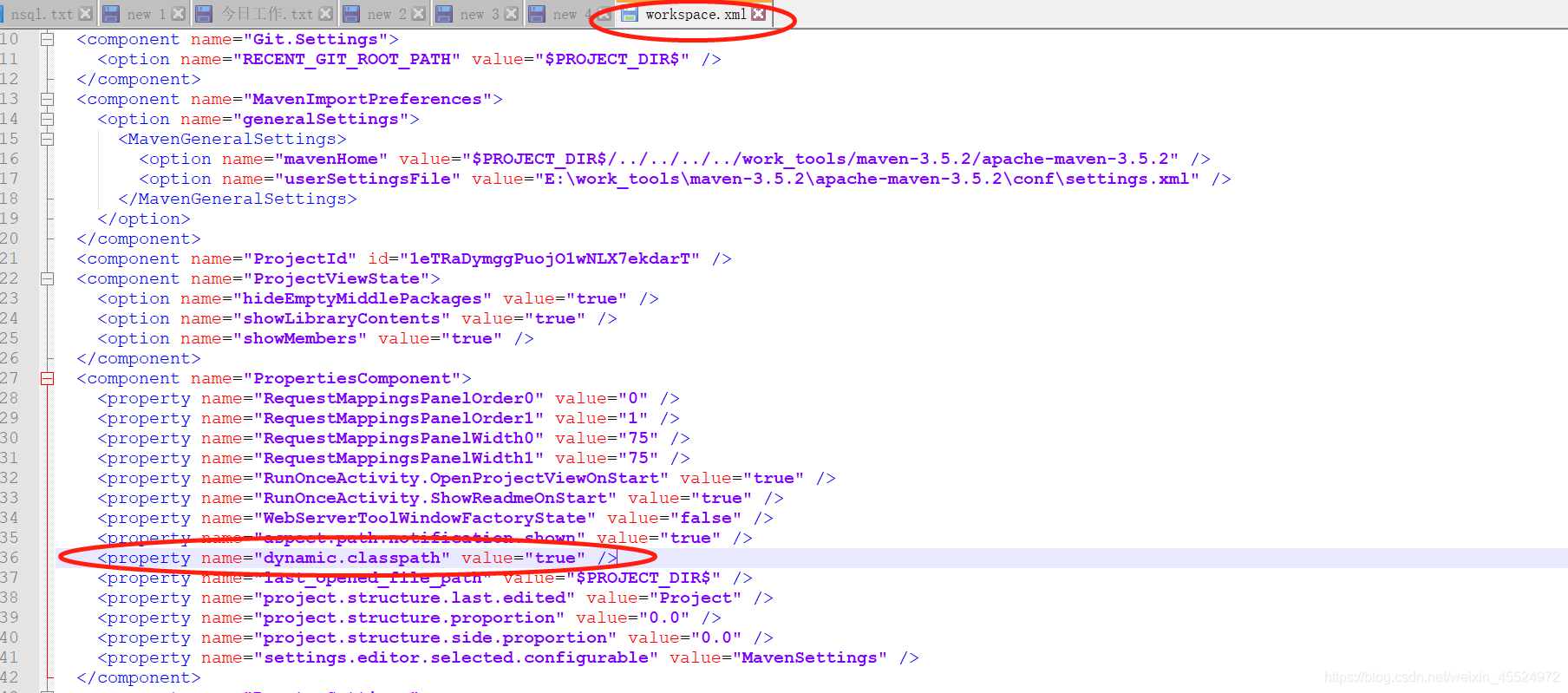
Task: Close the workspace.xml tab
Action: click(x=758, y=14)
